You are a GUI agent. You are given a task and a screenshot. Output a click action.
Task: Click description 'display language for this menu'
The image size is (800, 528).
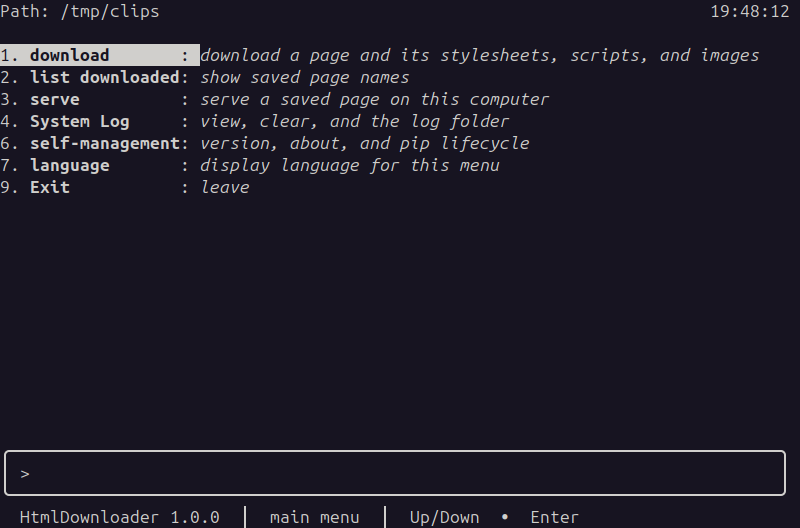[x=349, y=165]
